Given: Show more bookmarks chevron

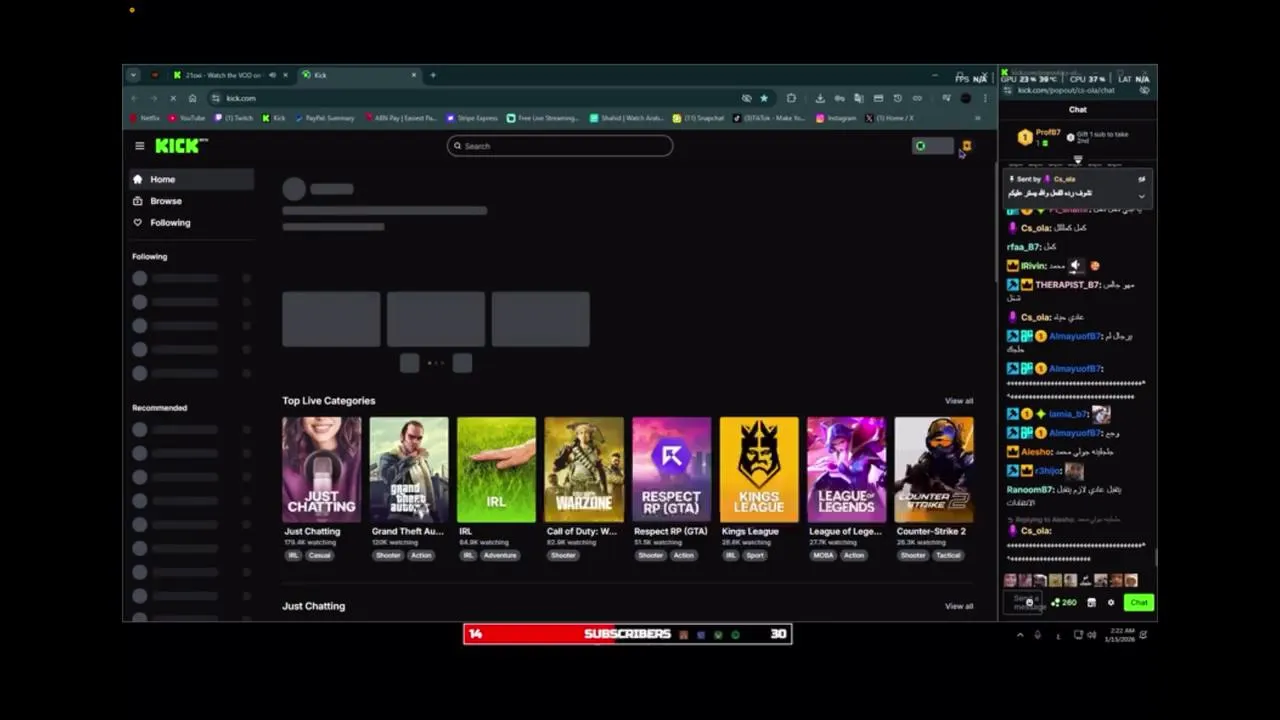Looking at the screenshot, I should [x=978, y=118].
